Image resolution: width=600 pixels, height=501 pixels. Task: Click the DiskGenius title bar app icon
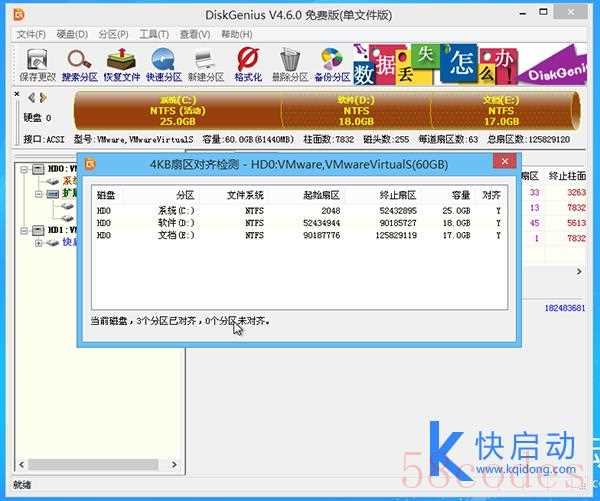(19, 15)
